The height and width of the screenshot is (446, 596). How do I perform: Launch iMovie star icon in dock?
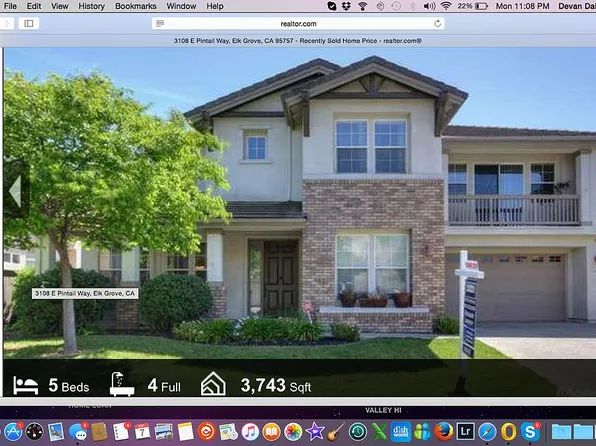tap(315, 432)
